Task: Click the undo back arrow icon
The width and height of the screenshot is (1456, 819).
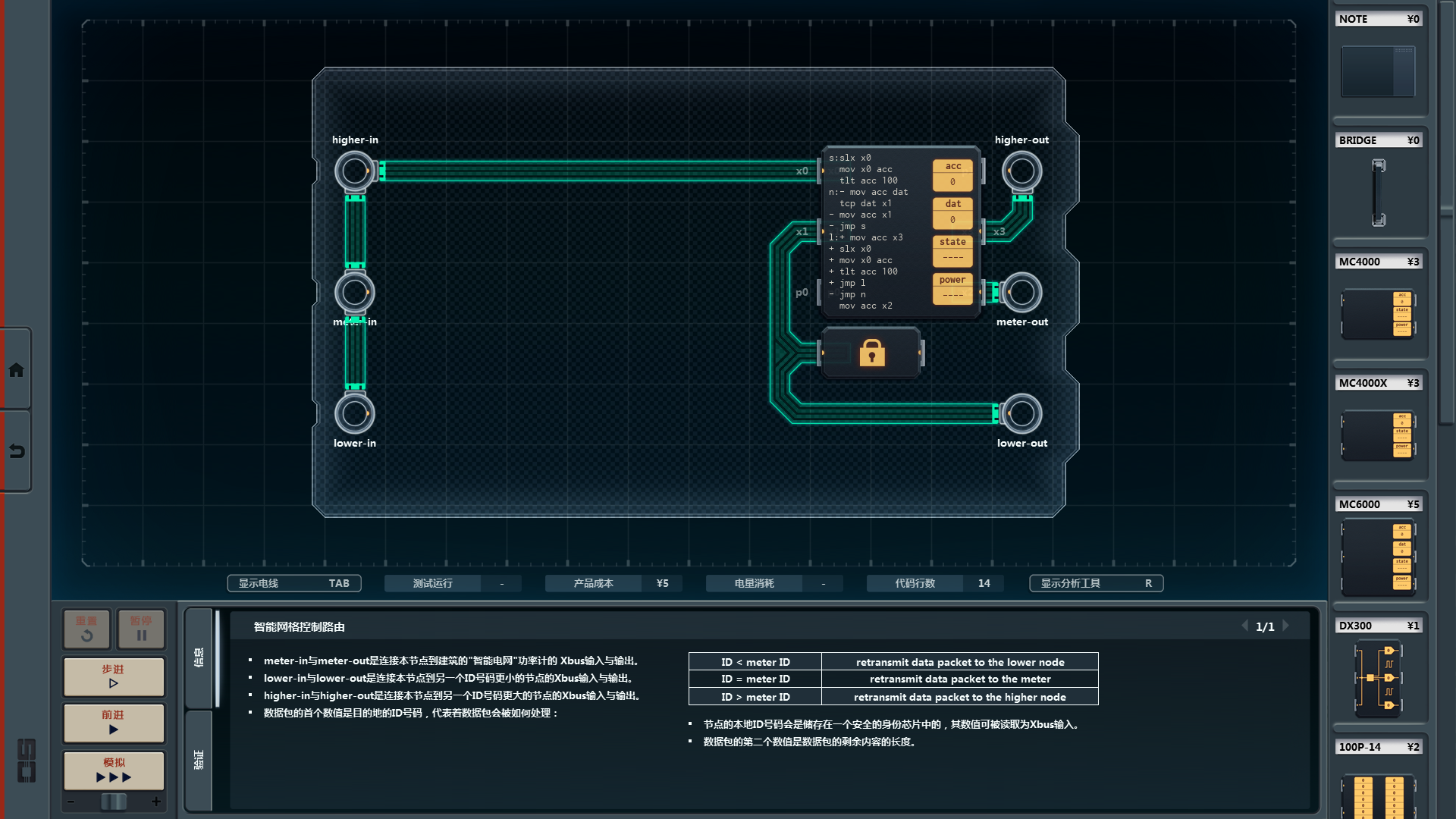Action: coord(16,451)
